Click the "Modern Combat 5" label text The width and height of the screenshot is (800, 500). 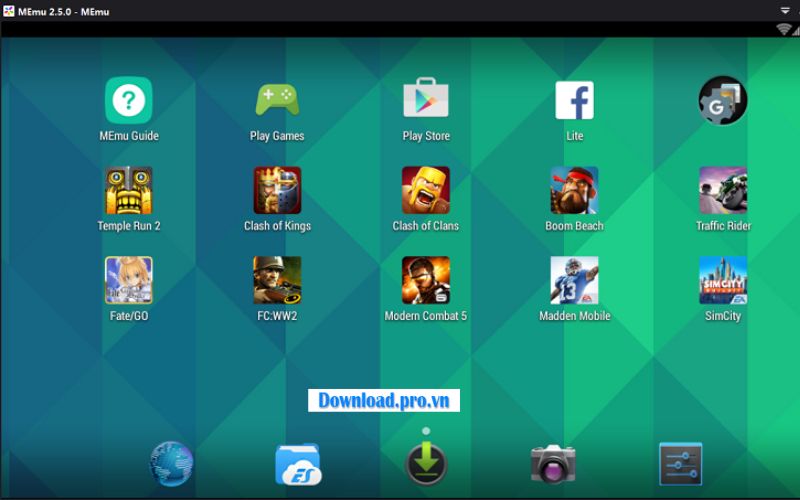(426, 316)
